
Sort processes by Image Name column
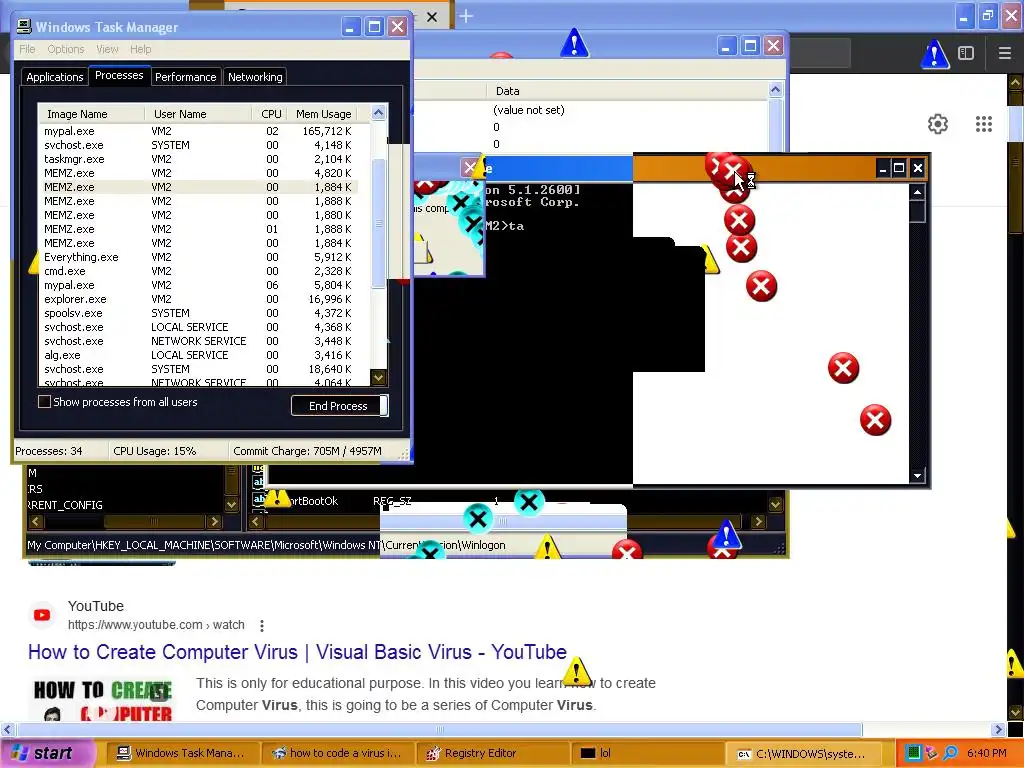91,114
